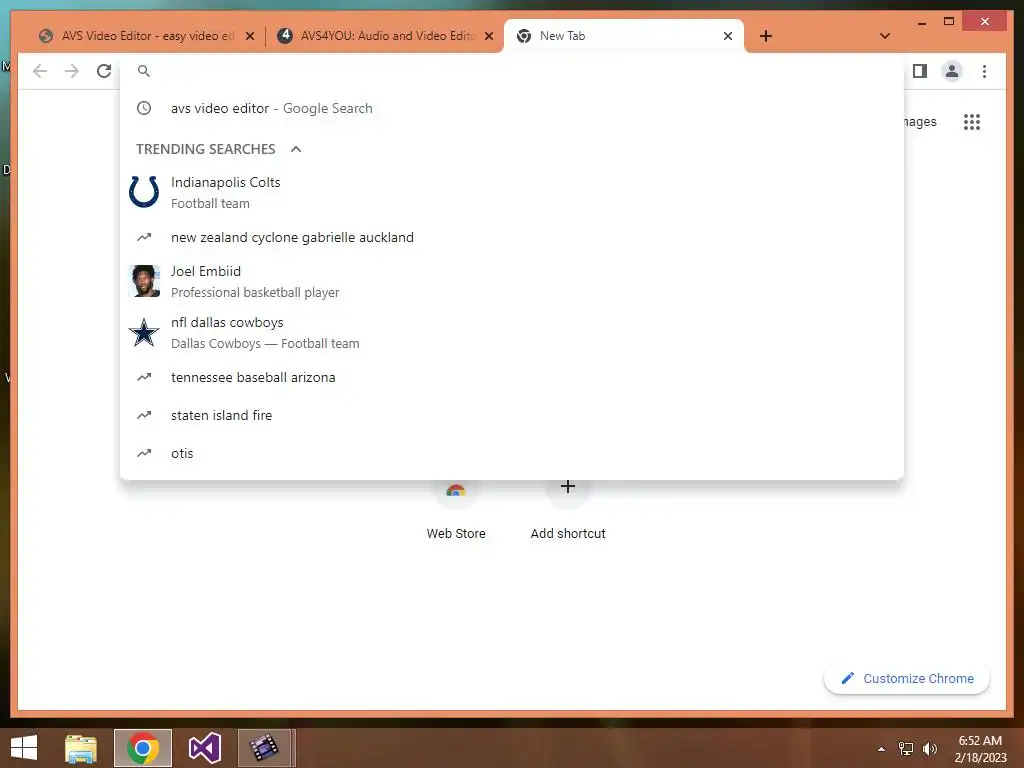Image resolution: width=1024 pixels, height=768 pixels.
Task: Open the Google apps grid
Action: [x=972, y=121]
